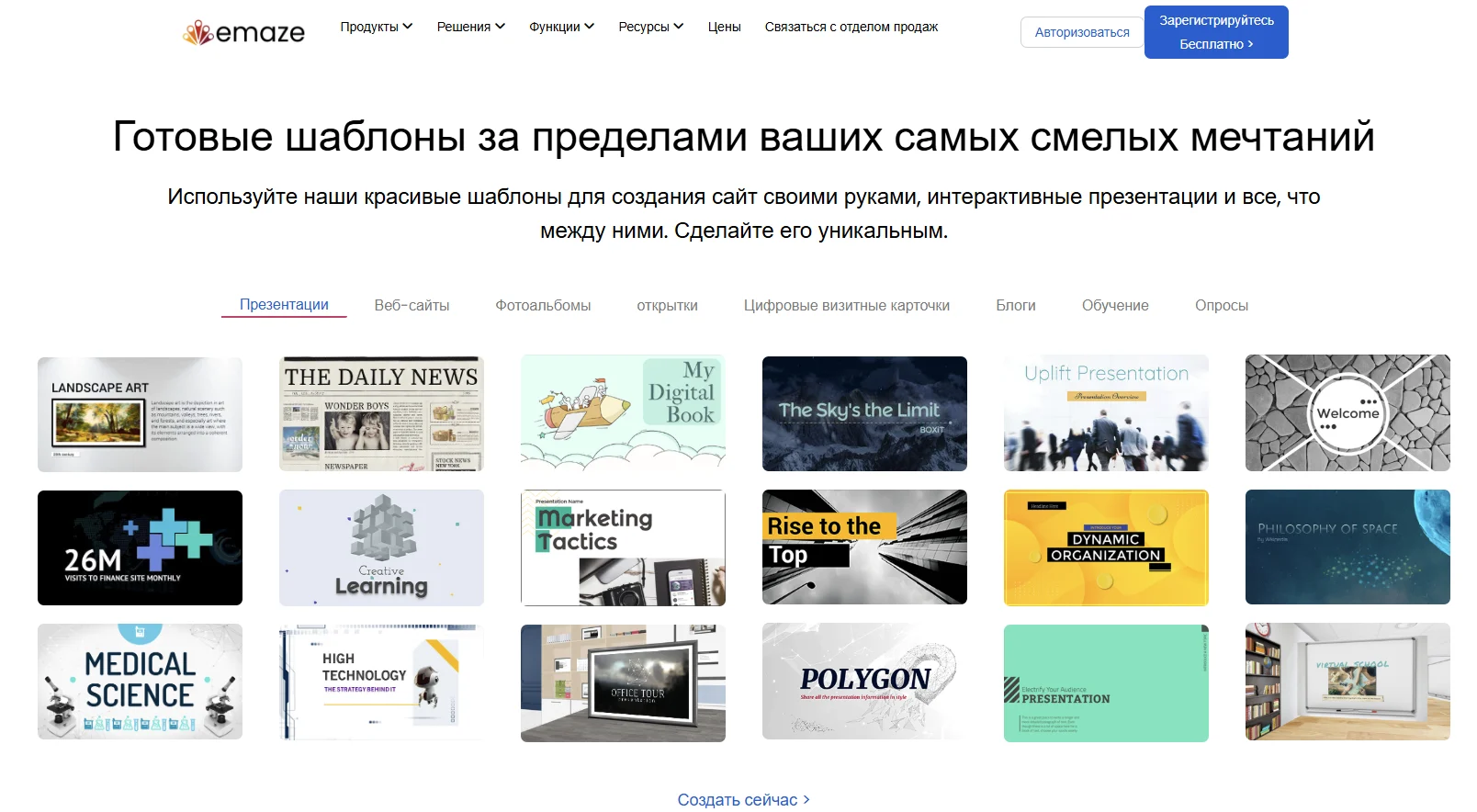Open Цифровые визитные карточки tab
The width and height of the screenshot is (1477, 812).
click(x=846, y=305)
